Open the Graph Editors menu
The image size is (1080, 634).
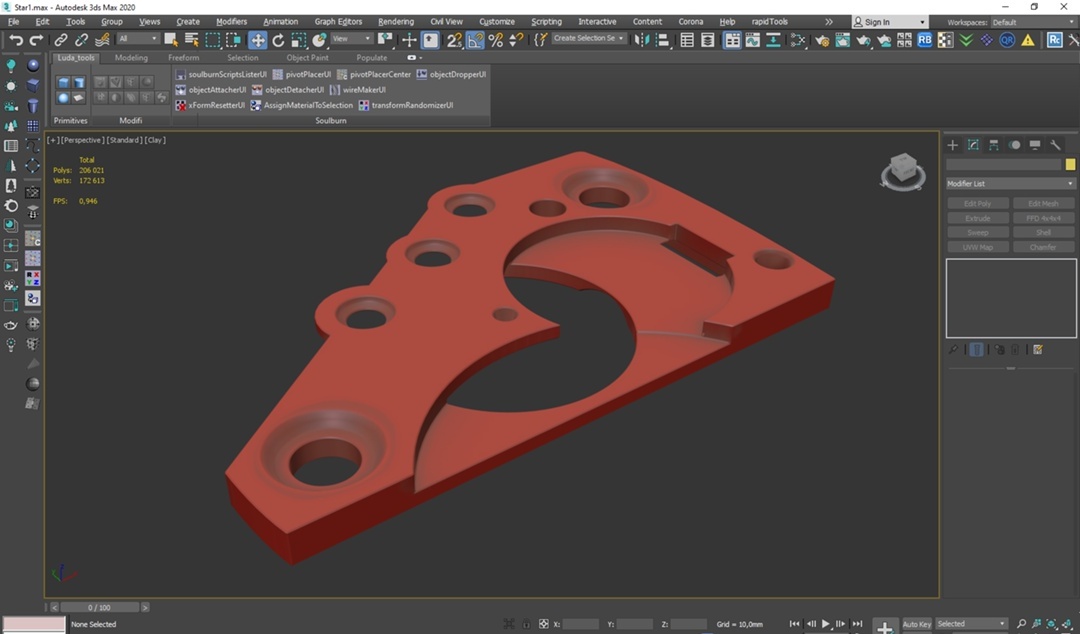pyautogui.click(x=338, y=22)
